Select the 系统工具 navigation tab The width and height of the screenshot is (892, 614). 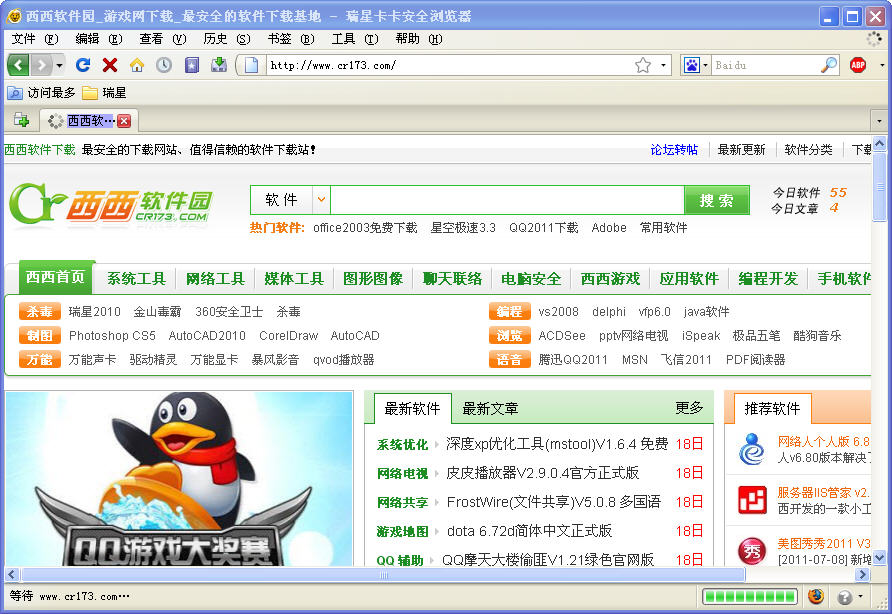[x=137, y=278]
